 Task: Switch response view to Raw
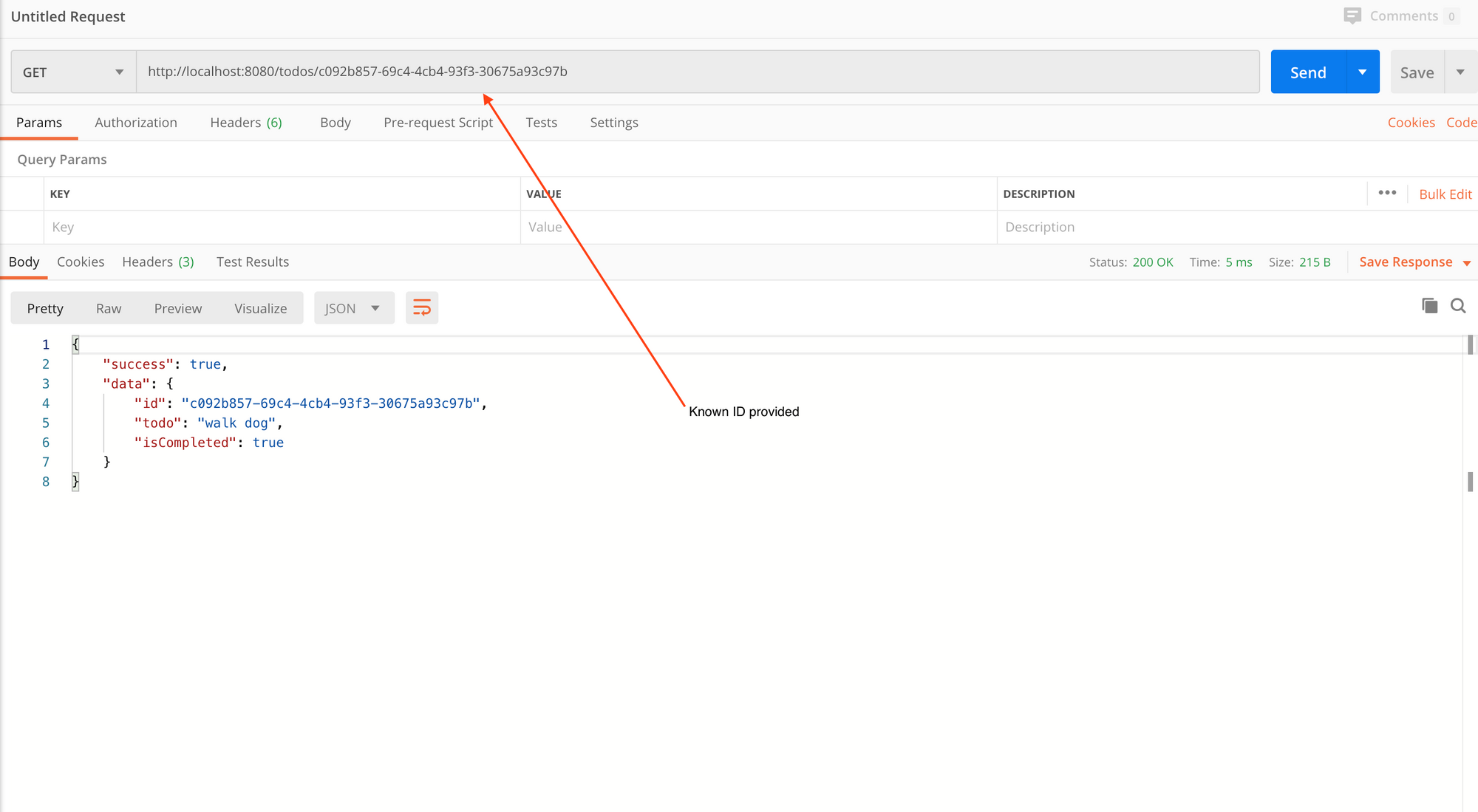(x=109, y=308)
